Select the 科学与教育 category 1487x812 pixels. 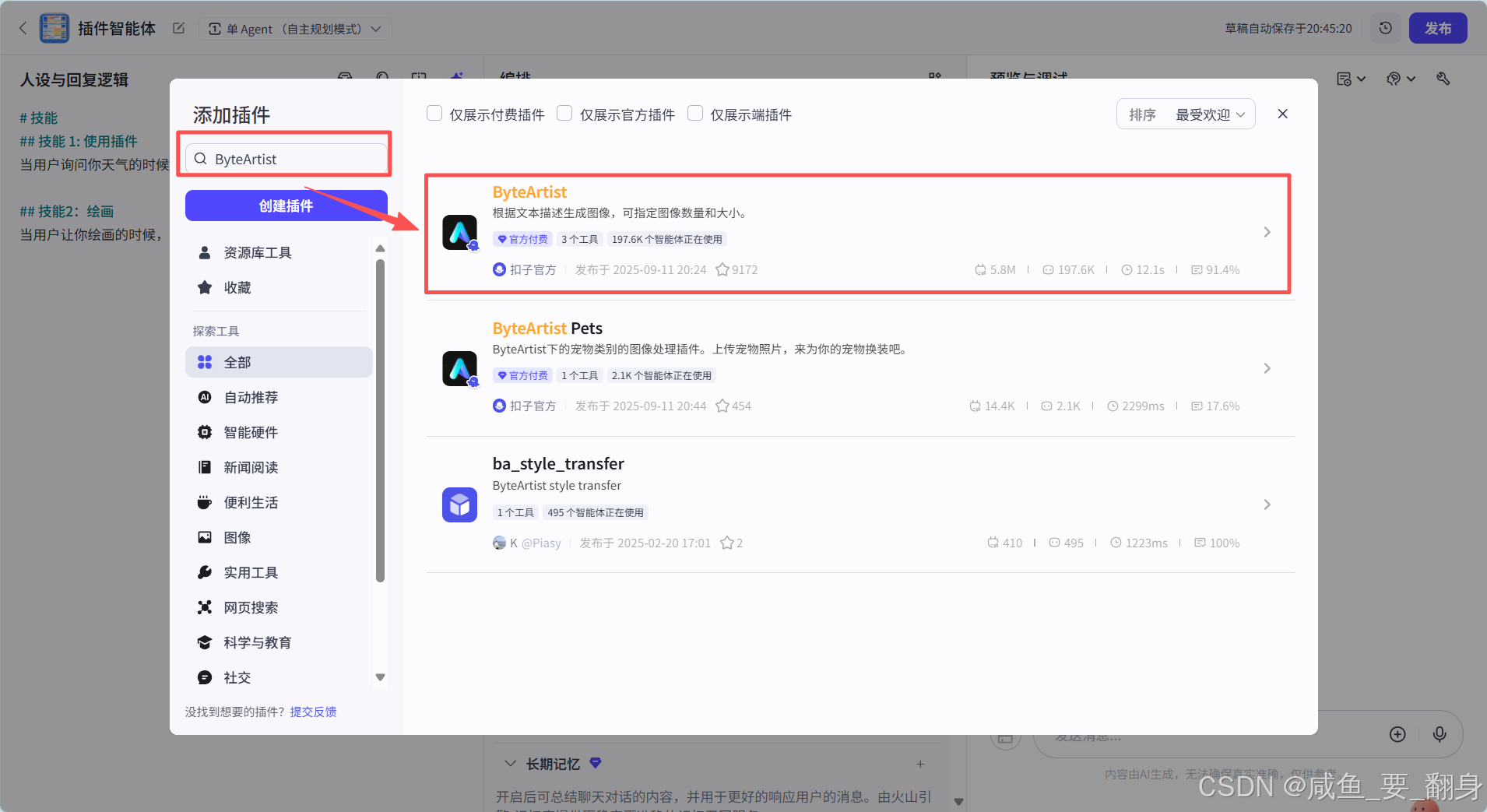[x=279, y=642]
